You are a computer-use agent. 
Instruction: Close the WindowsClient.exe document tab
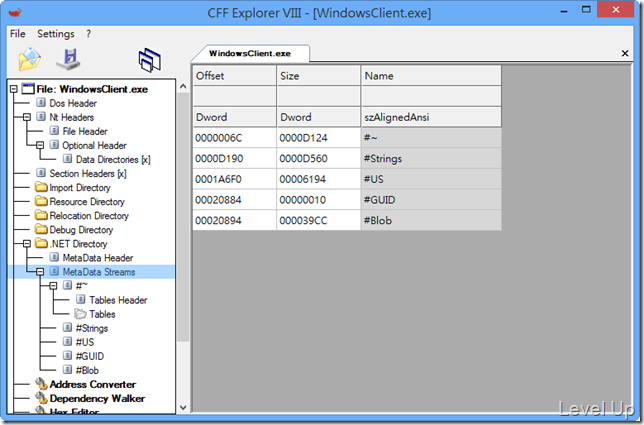(x=625, y=53)
